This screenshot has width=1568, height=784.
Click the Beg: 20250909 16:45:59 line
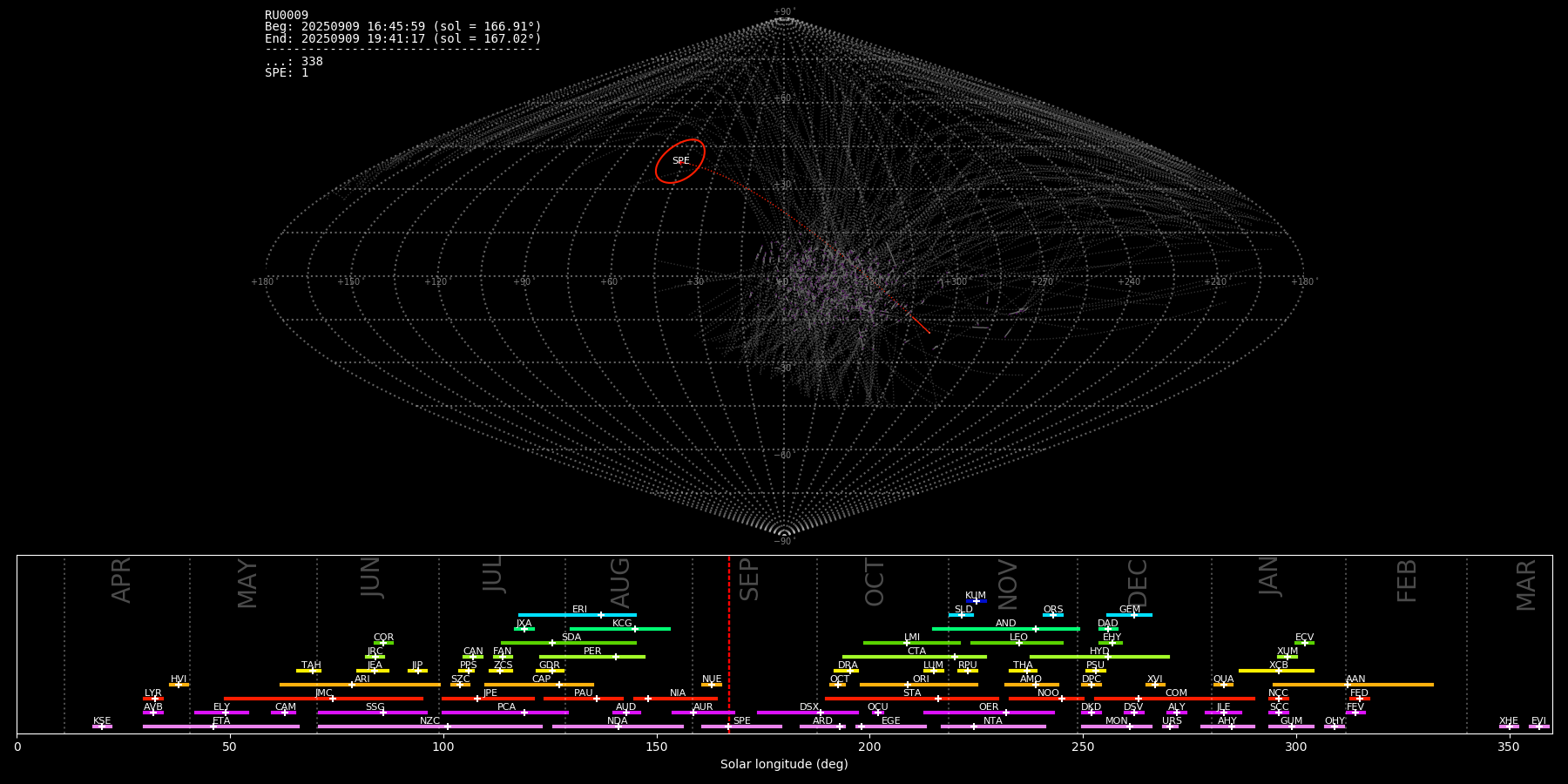coord(403,27)
